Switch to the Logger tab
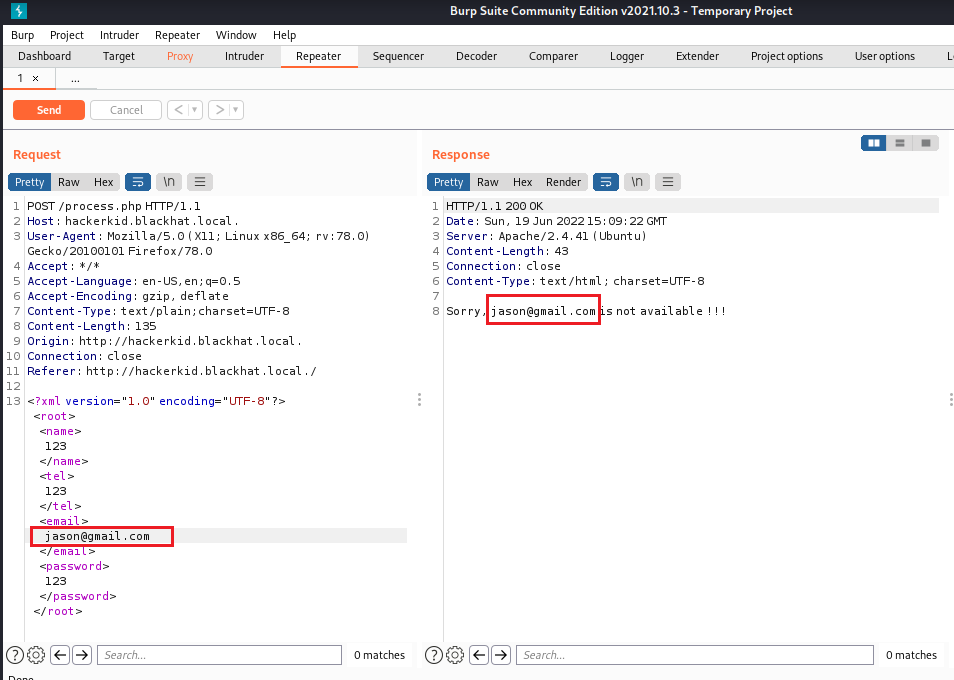The height and width of the screenshot is (680, 954). click(x=627, y=57)
